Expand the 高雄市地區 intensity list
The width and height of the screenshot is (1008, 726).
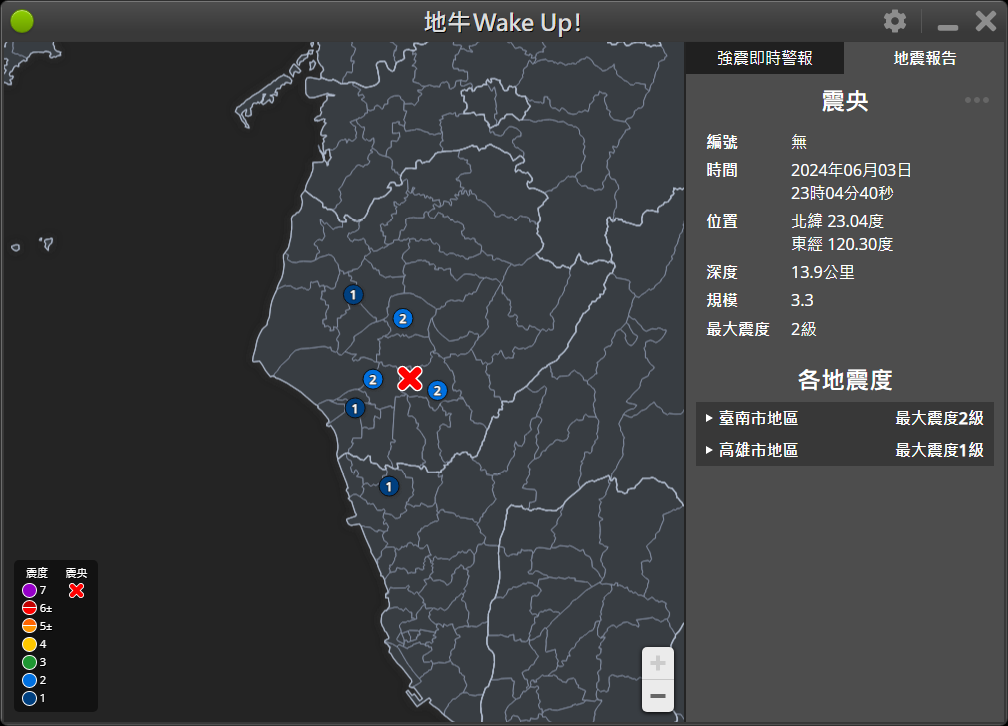(757, 450)
